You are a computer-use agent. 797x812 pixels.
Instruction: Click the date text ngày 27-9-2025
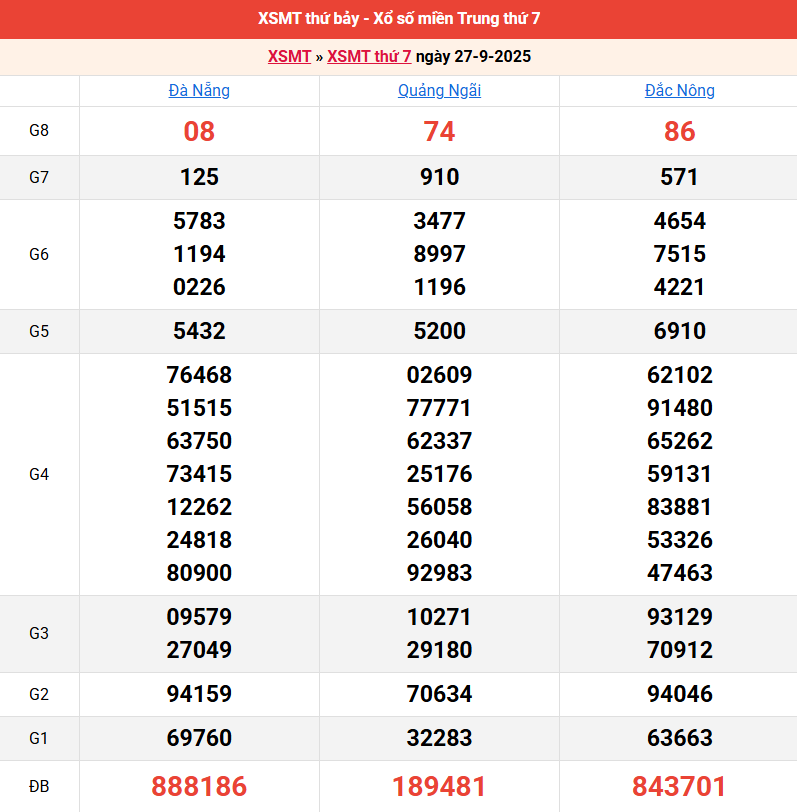(473, 57)
